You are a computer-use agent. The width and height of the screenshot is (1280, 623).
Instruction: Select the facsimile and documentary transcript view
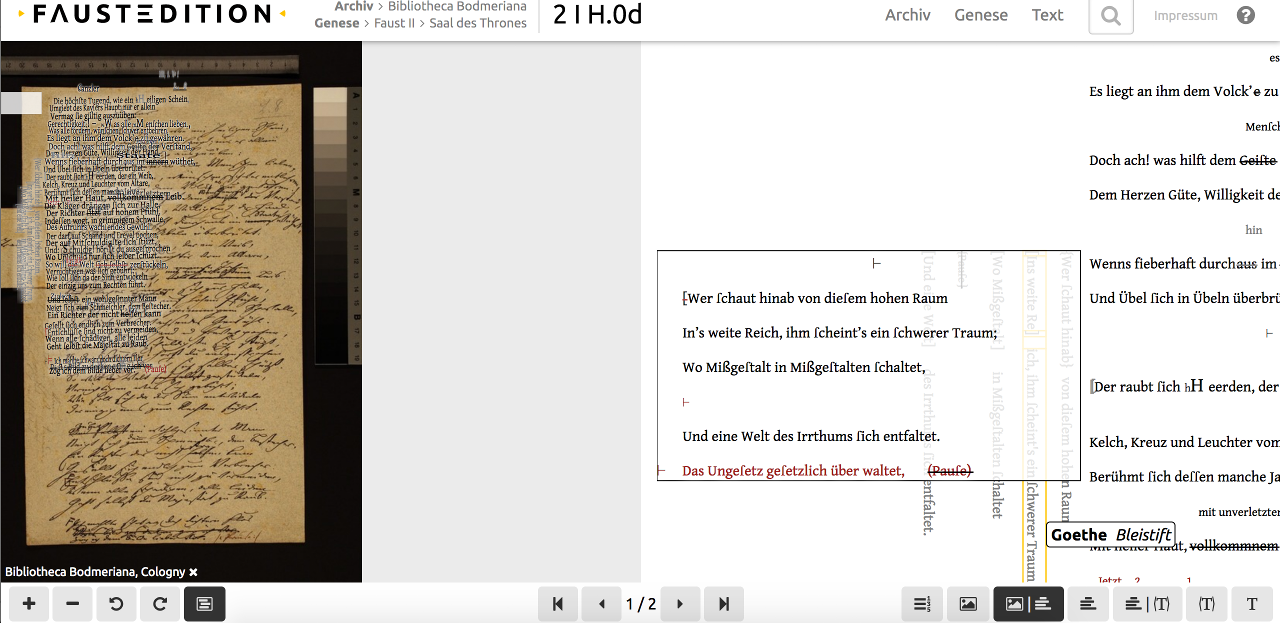pos(1028,604)
